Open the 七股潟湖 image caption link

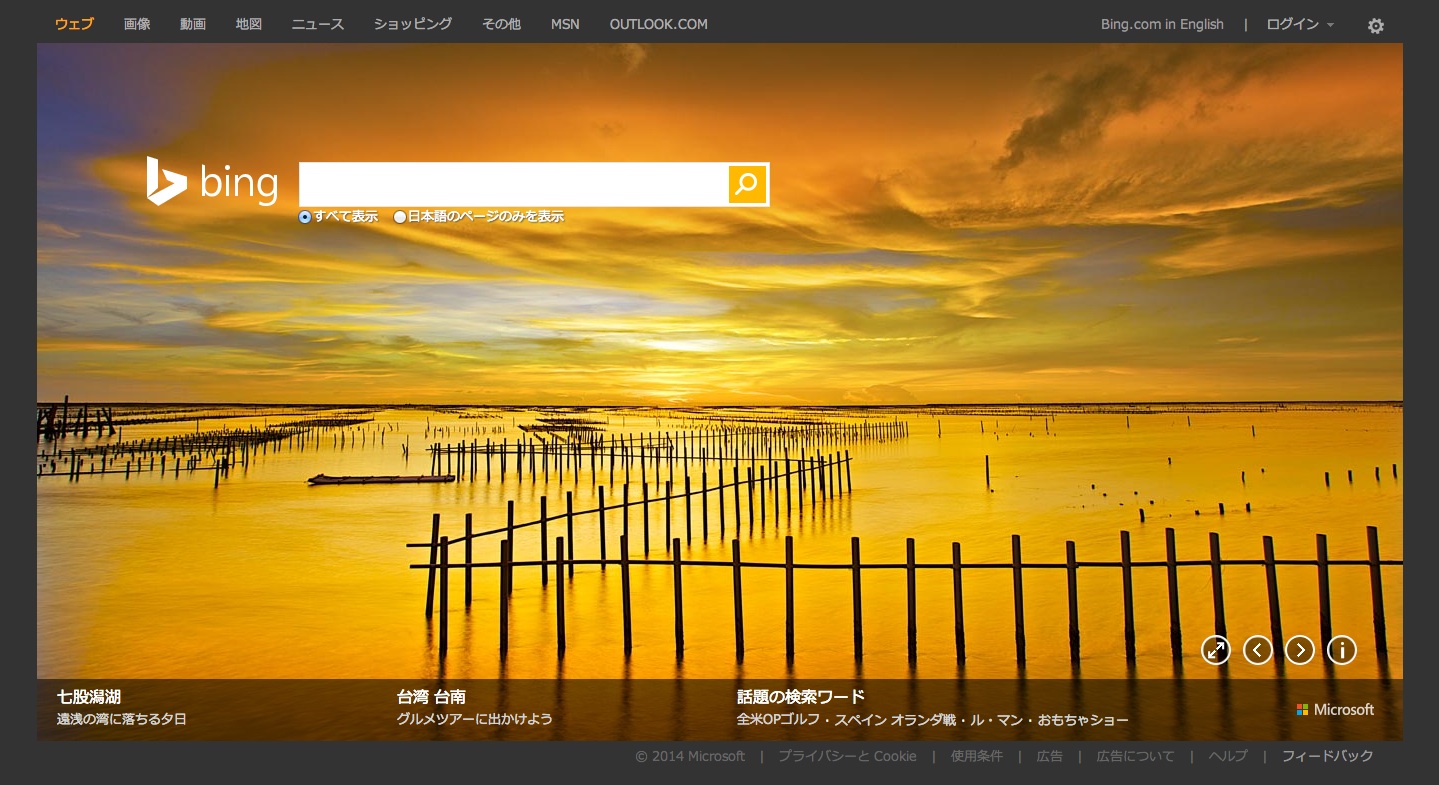coord(89,697)
